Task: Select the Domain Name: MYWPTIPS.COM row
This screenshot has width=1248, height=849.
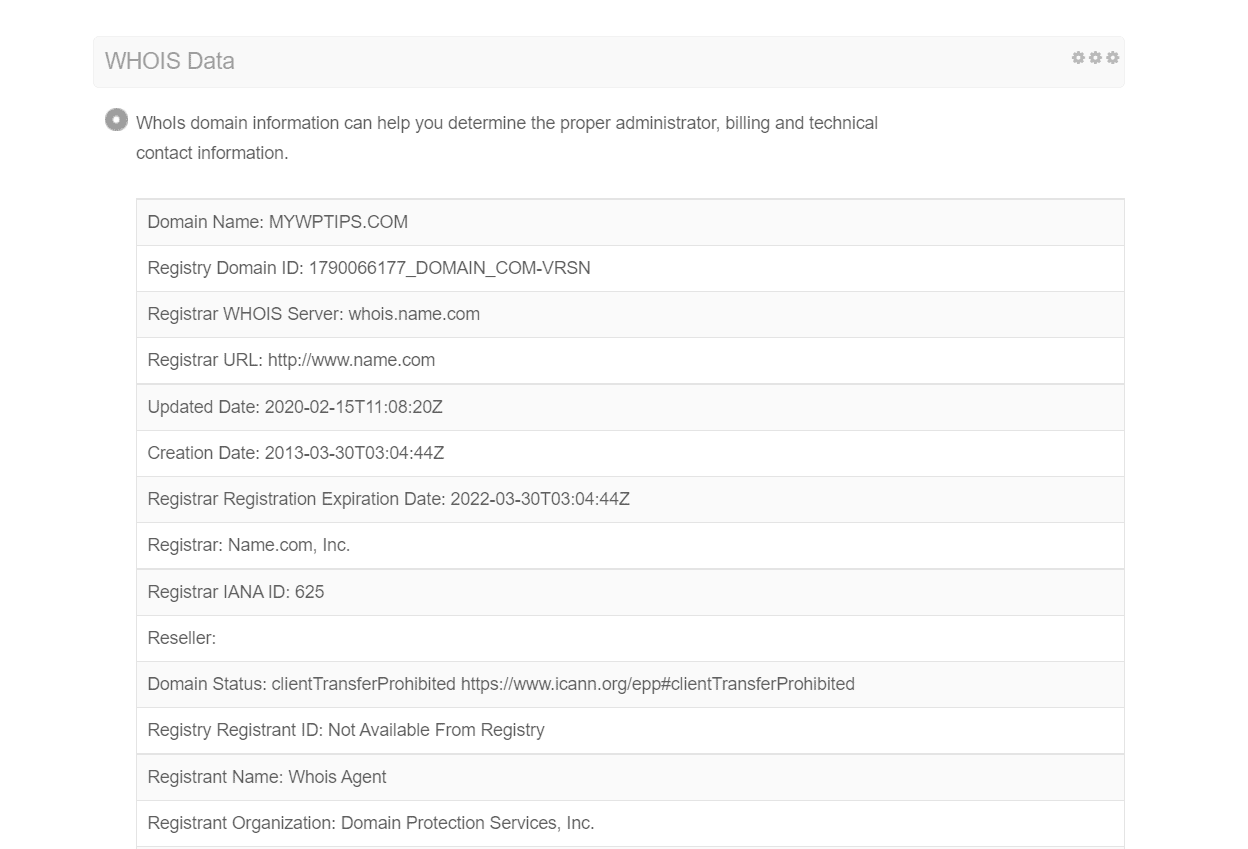Action: point(630,222)
